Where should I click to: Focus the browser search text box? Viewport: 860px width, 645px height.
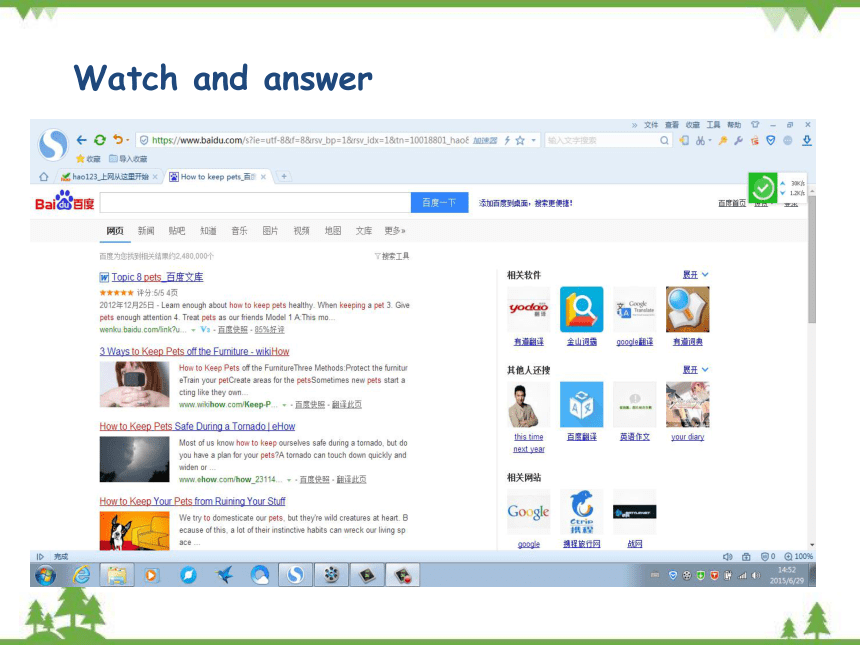[602, 140]
